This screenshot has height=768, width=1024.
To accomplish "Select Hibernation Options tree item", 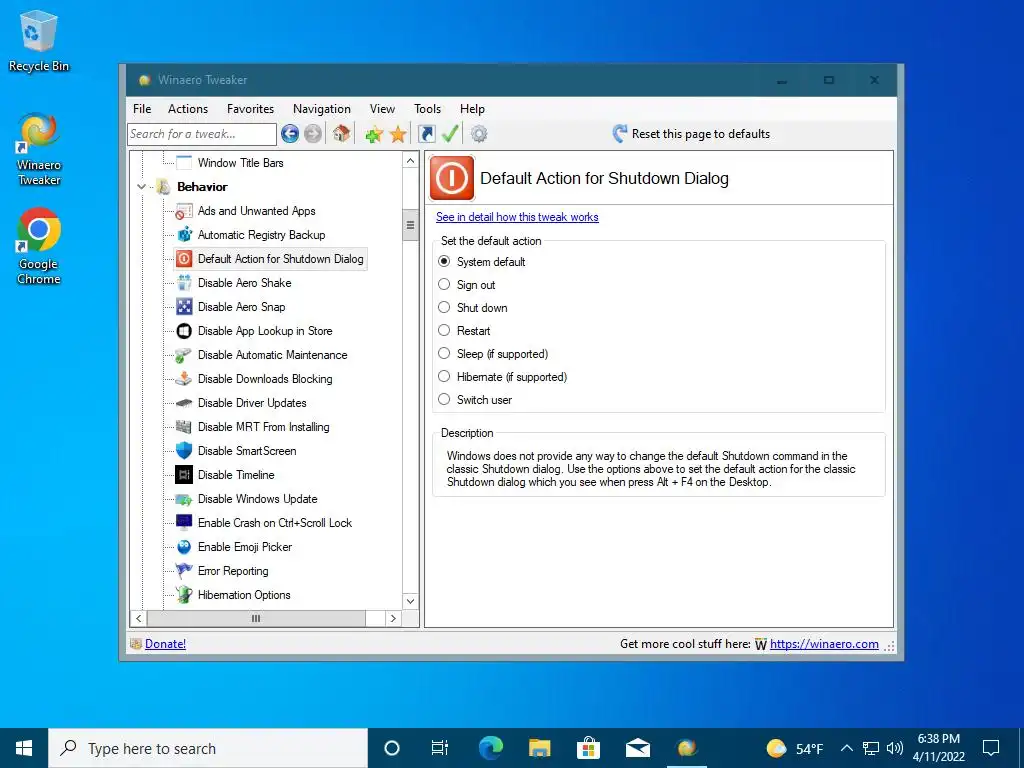I will point(244,595).
